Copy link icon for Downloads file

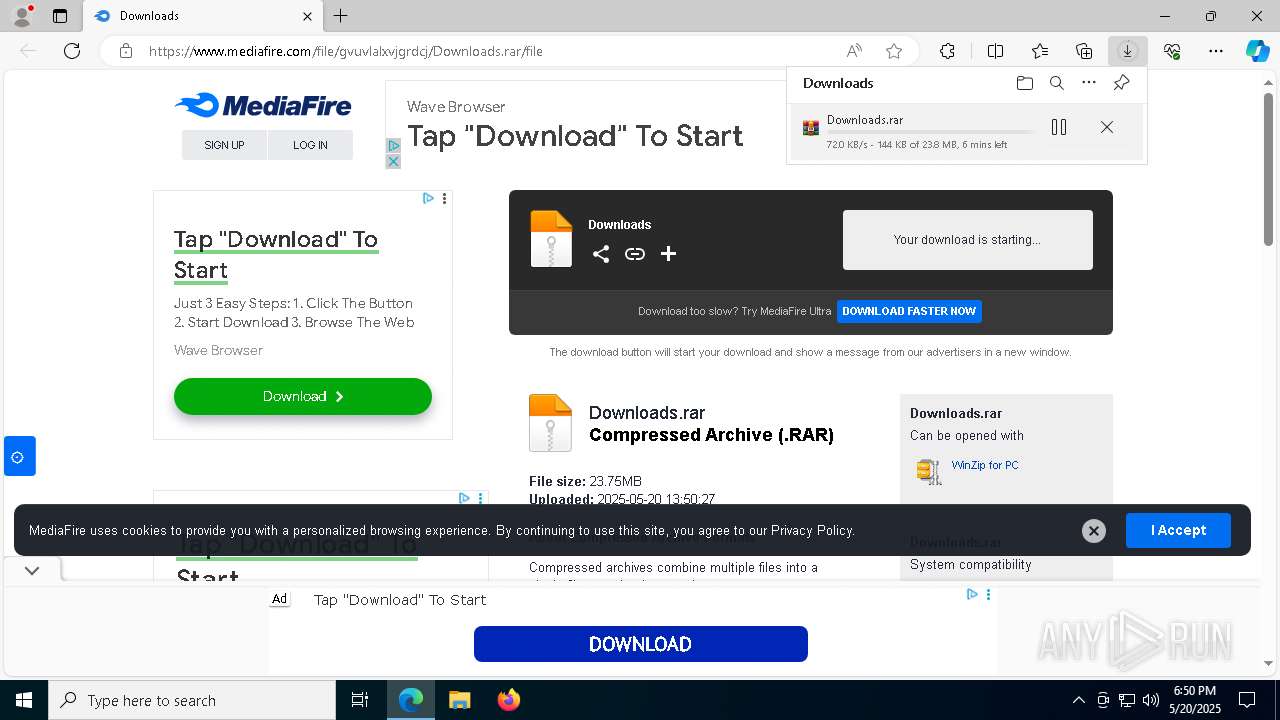[x=635, y=254]
